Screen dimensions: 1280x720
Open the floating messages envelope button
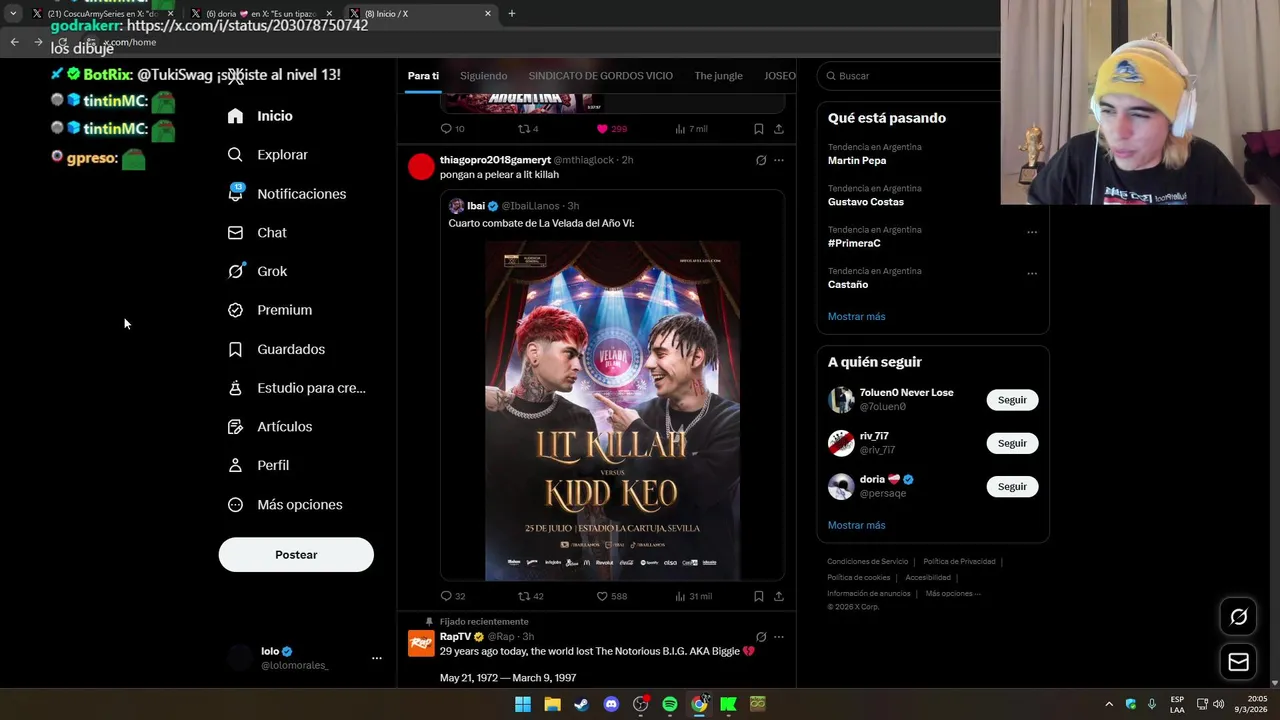(x=1238, y=662)
